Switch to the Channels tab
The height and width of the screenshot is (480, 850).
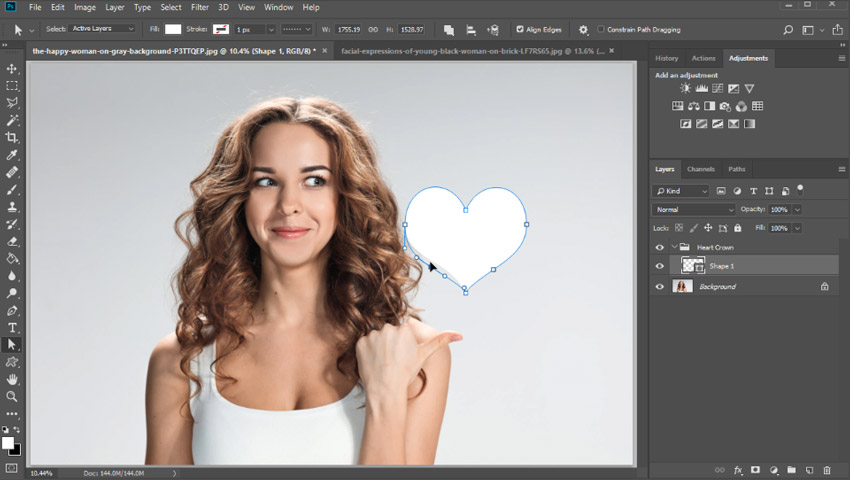(700, 169)
